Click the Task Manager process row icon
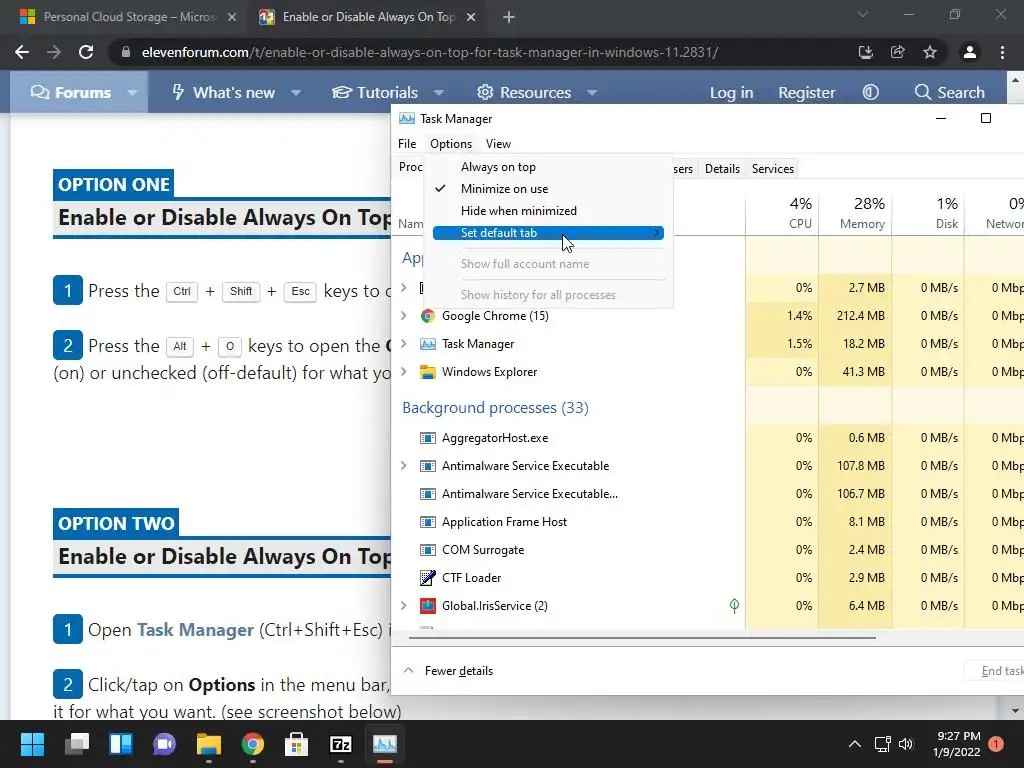Screen dimensions: 1024x768 (x=428, y=344)
